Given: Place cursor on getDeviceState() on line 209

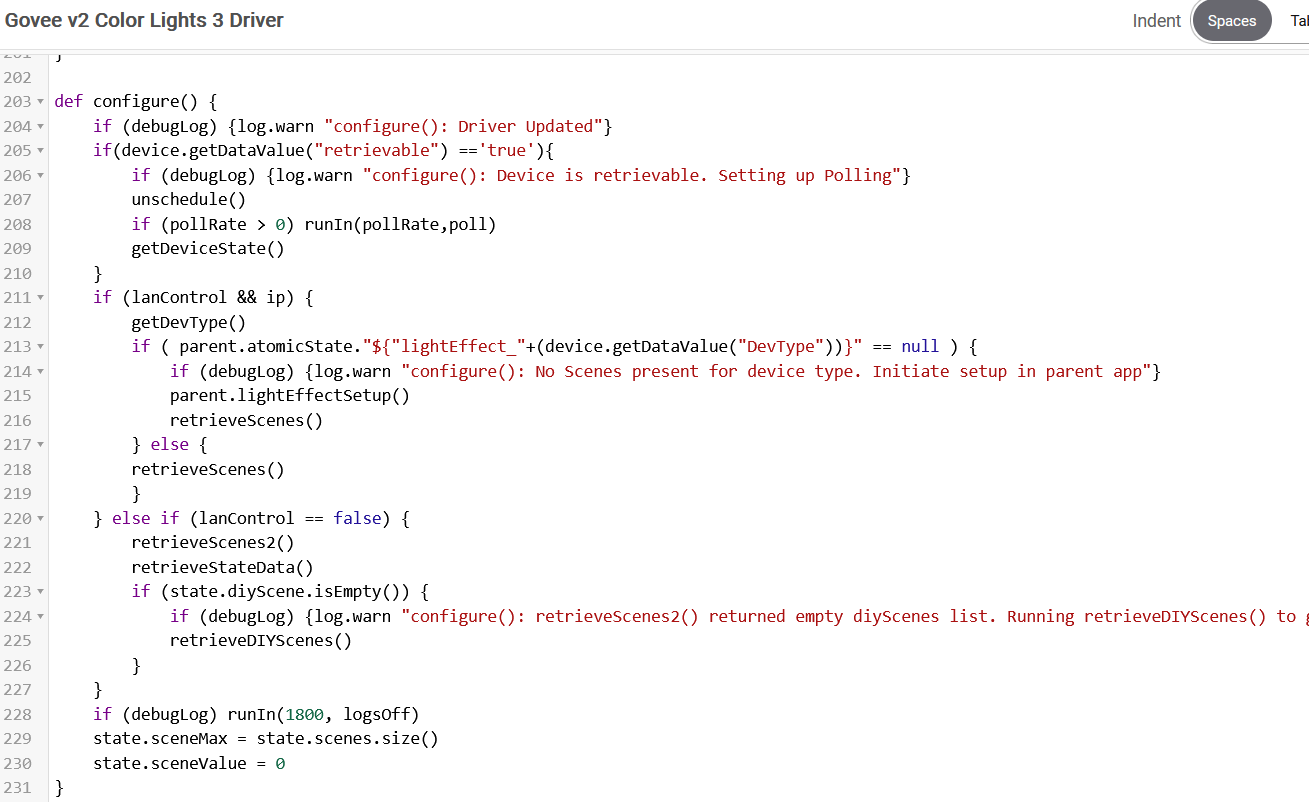Looking at the screenshot, I should [208, 248].
